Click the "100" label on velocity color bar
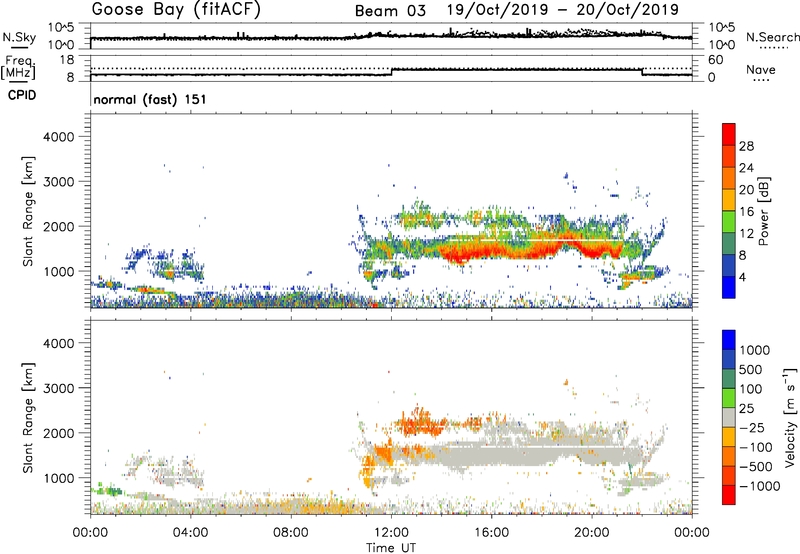800x554 pixels. 749,389
